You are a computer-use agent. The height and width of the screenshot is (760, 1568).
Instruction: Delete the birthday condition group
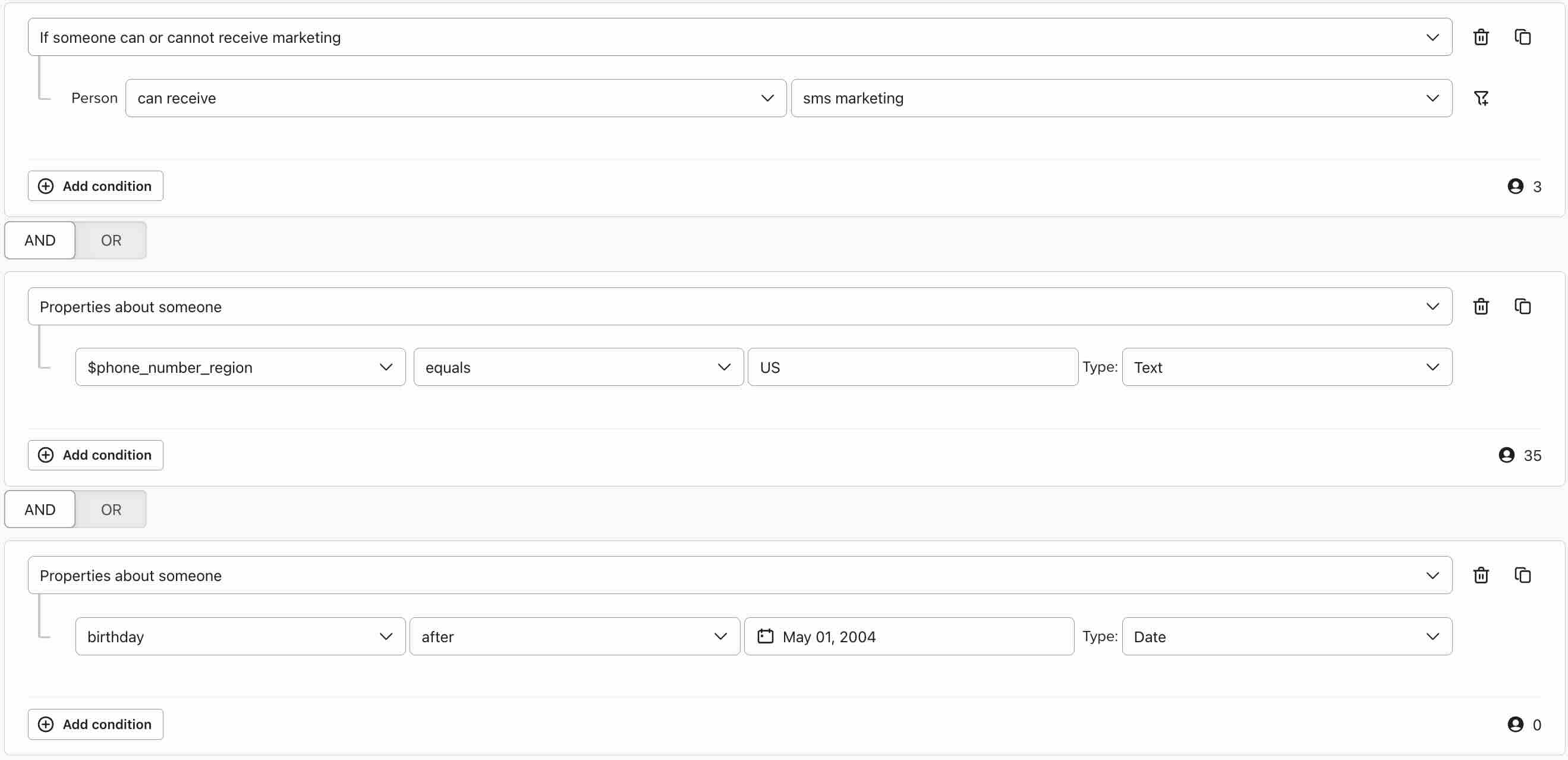(1481, 575)
